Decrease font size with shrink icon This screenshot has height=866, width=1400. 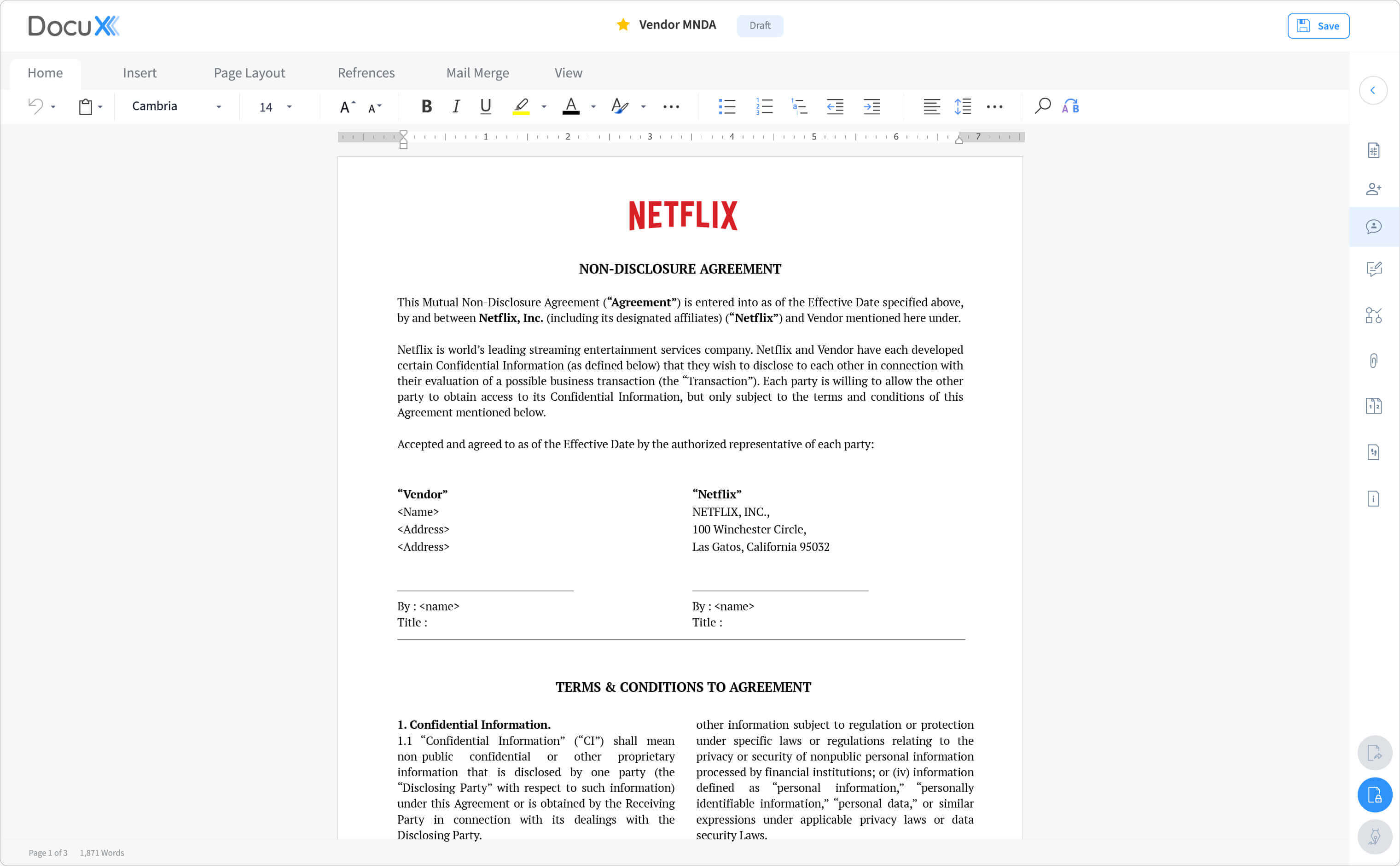click(374, 108)
